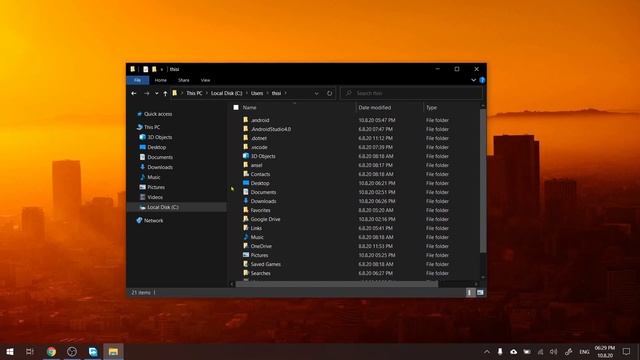Select Downloads in navigation pane
This screenshot has width=640, height=360.
coord(160,167)
